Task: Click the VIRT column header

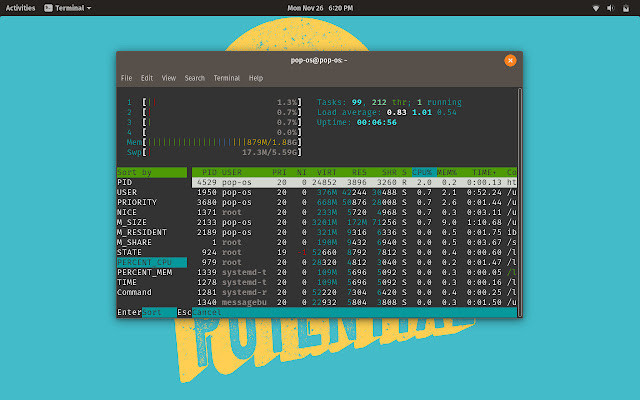Action: [x=327, y=172]
